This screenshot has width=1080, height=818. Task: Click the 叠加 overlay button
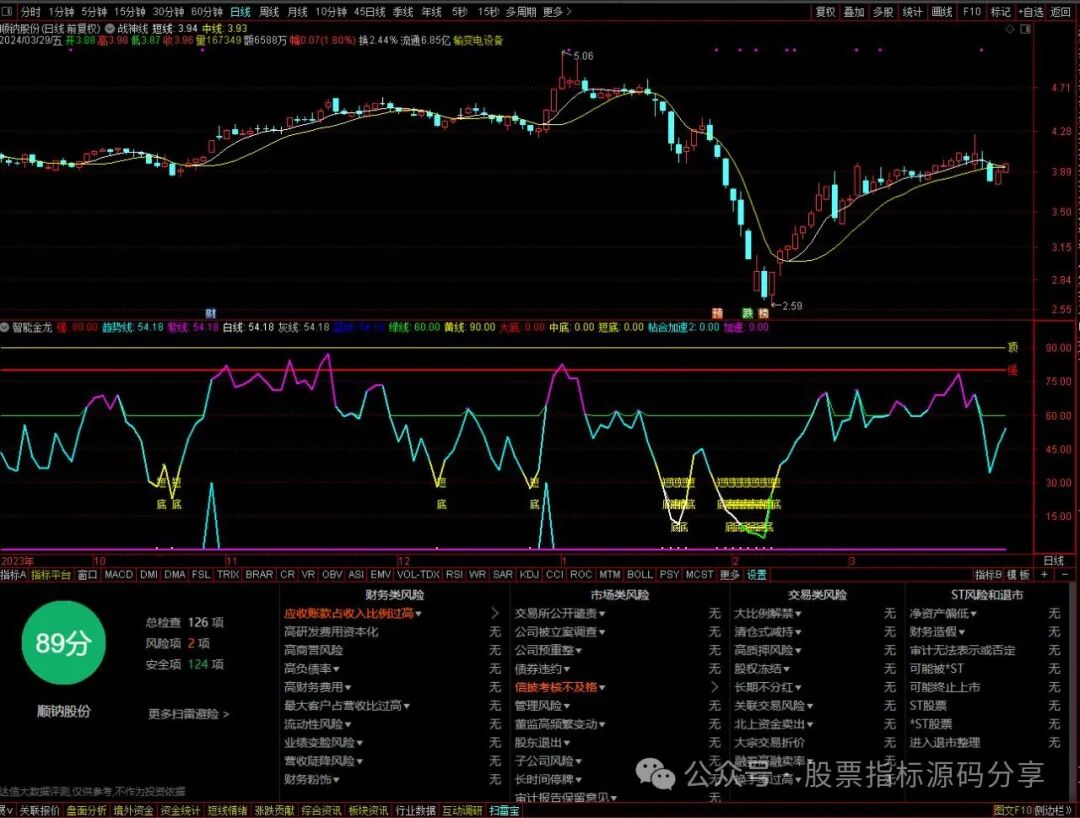click(x=854, y=12)
